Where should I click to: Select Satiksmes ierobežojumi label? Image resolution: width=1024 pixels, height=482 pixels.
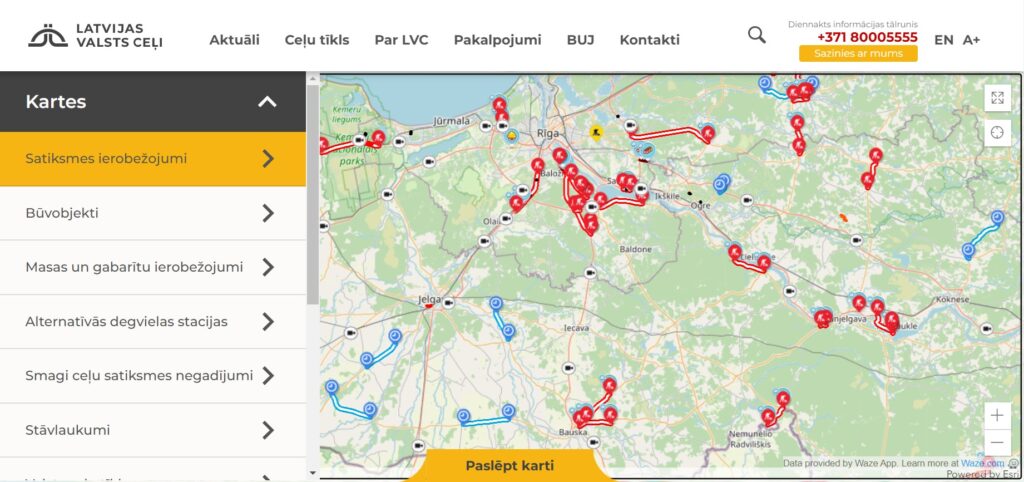tap(106, 159)
